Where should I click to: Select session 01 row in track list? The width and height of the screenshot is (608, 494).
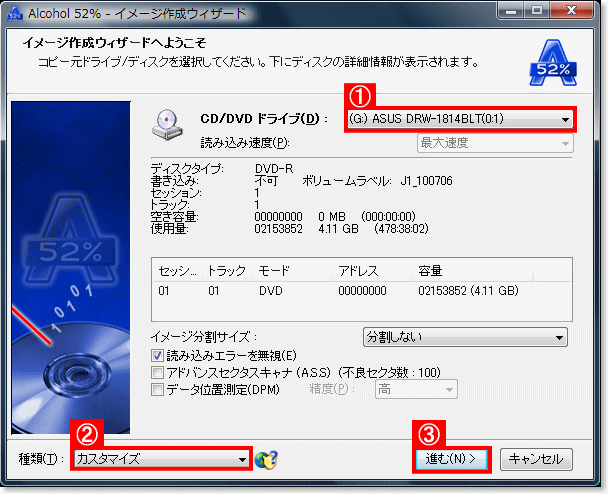point(361,291)
